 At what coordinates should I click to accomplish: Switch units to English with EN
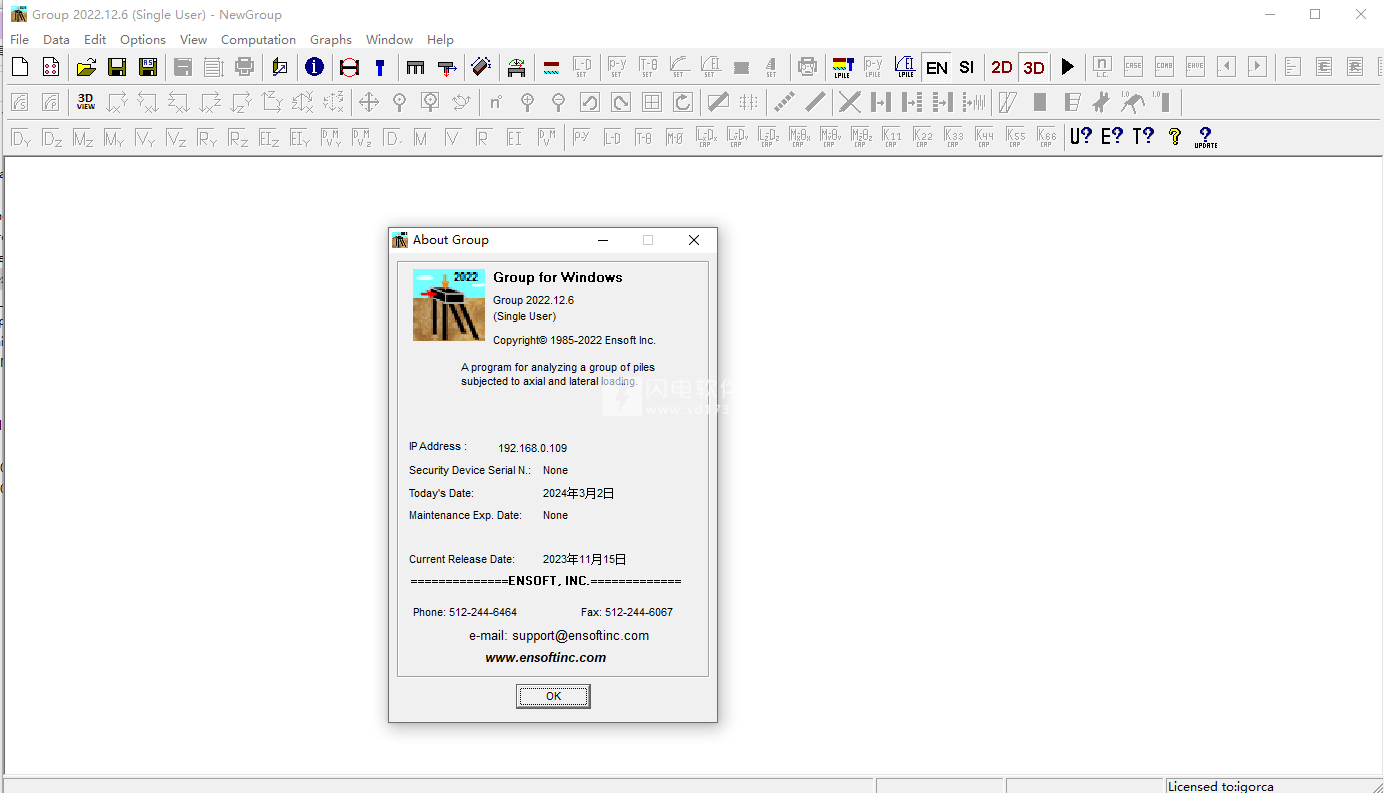pos(937,67)
